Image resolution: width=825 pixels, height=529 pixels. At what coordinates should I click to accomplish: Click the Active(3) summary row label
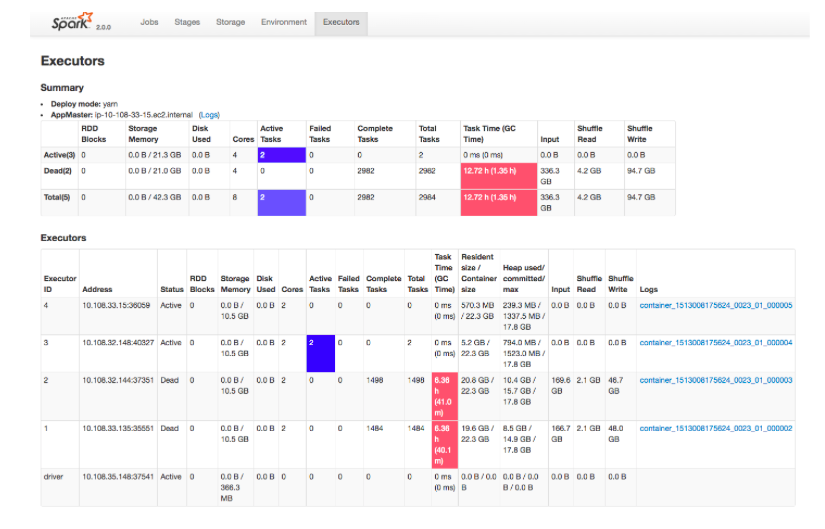59,155
